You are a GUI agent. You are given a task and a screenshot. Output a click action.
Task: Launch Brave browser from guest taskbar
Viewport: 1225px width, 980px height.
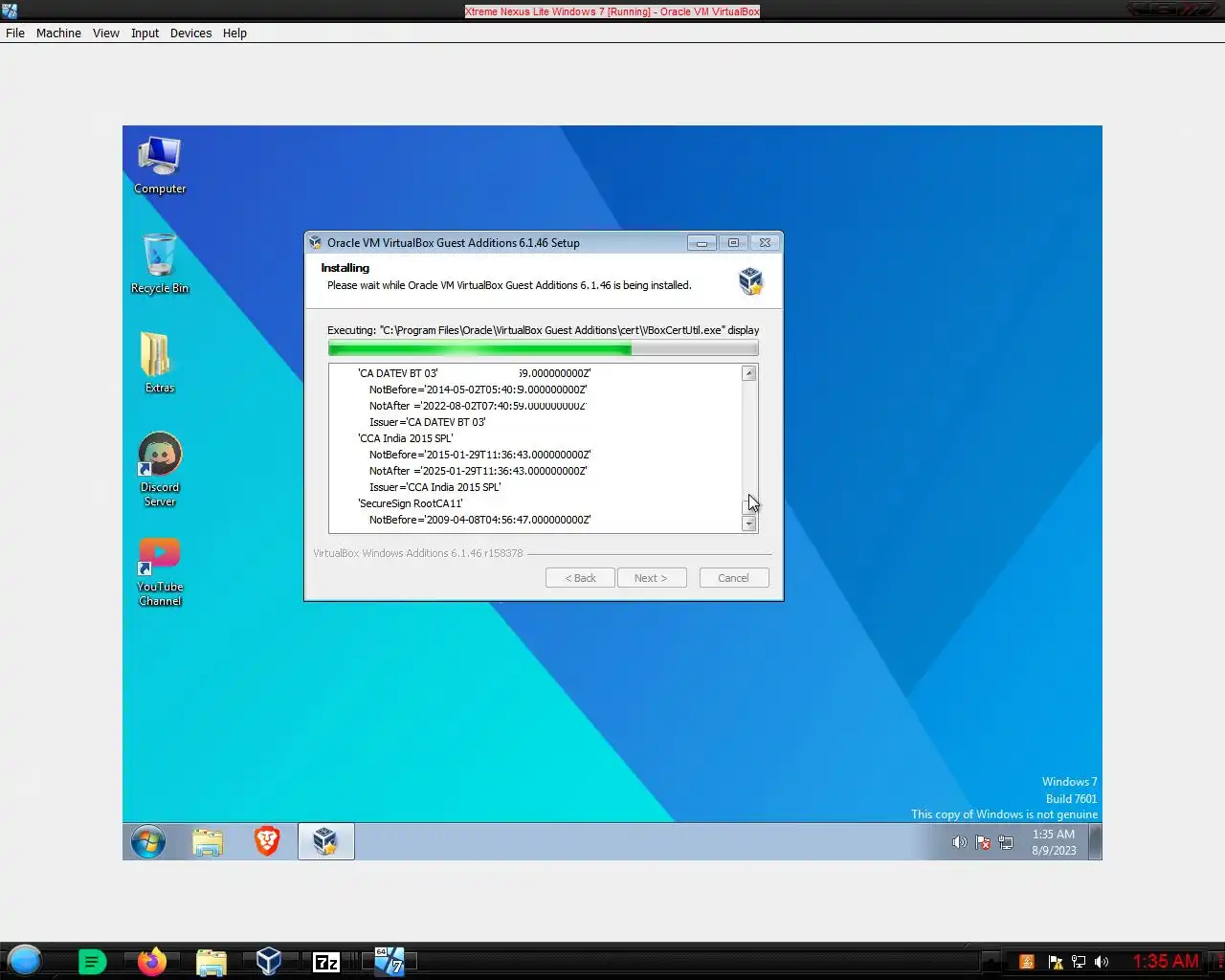click(267, 841)
